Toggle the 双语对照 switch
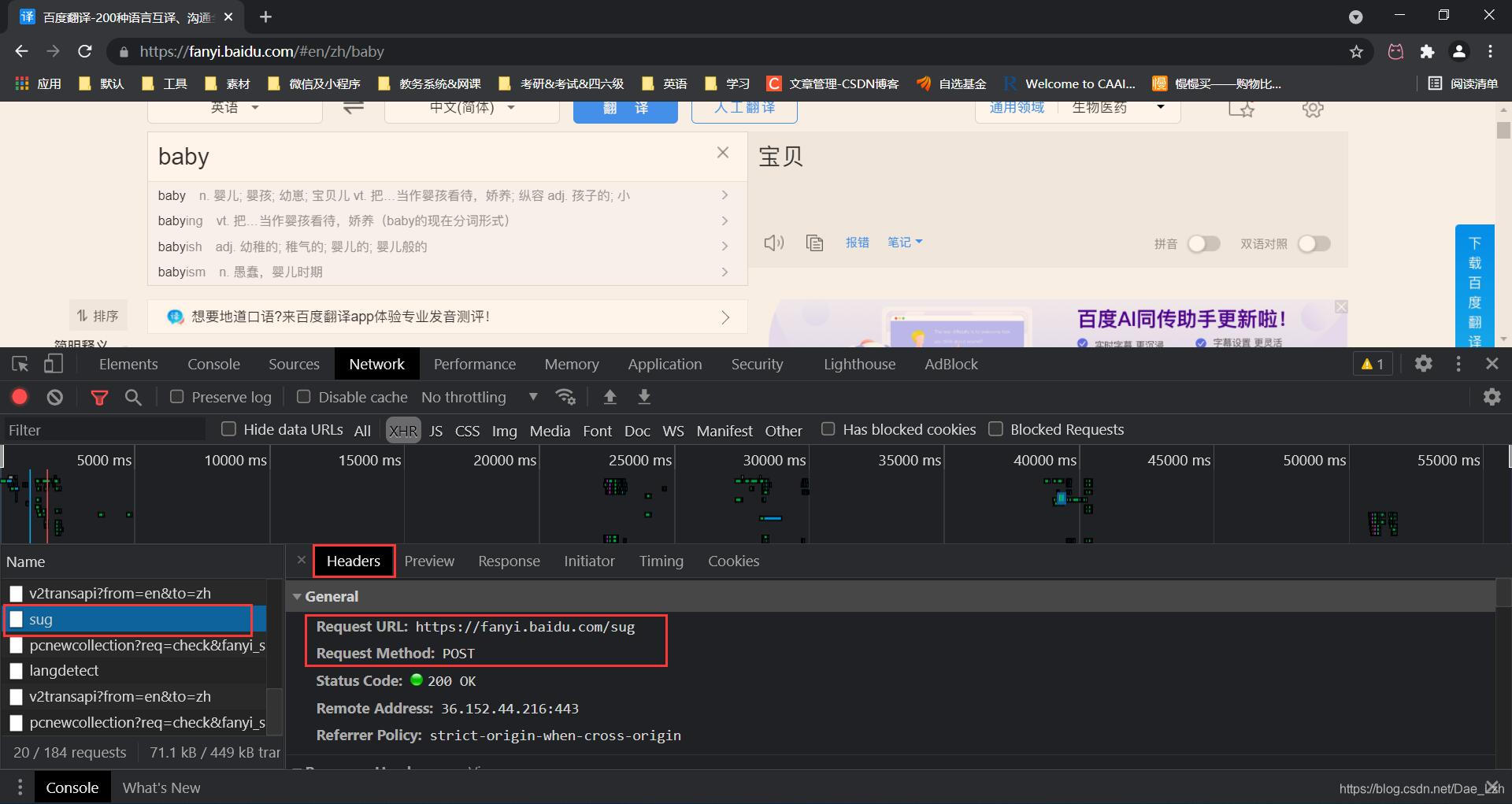 [x=1314, y=244]
